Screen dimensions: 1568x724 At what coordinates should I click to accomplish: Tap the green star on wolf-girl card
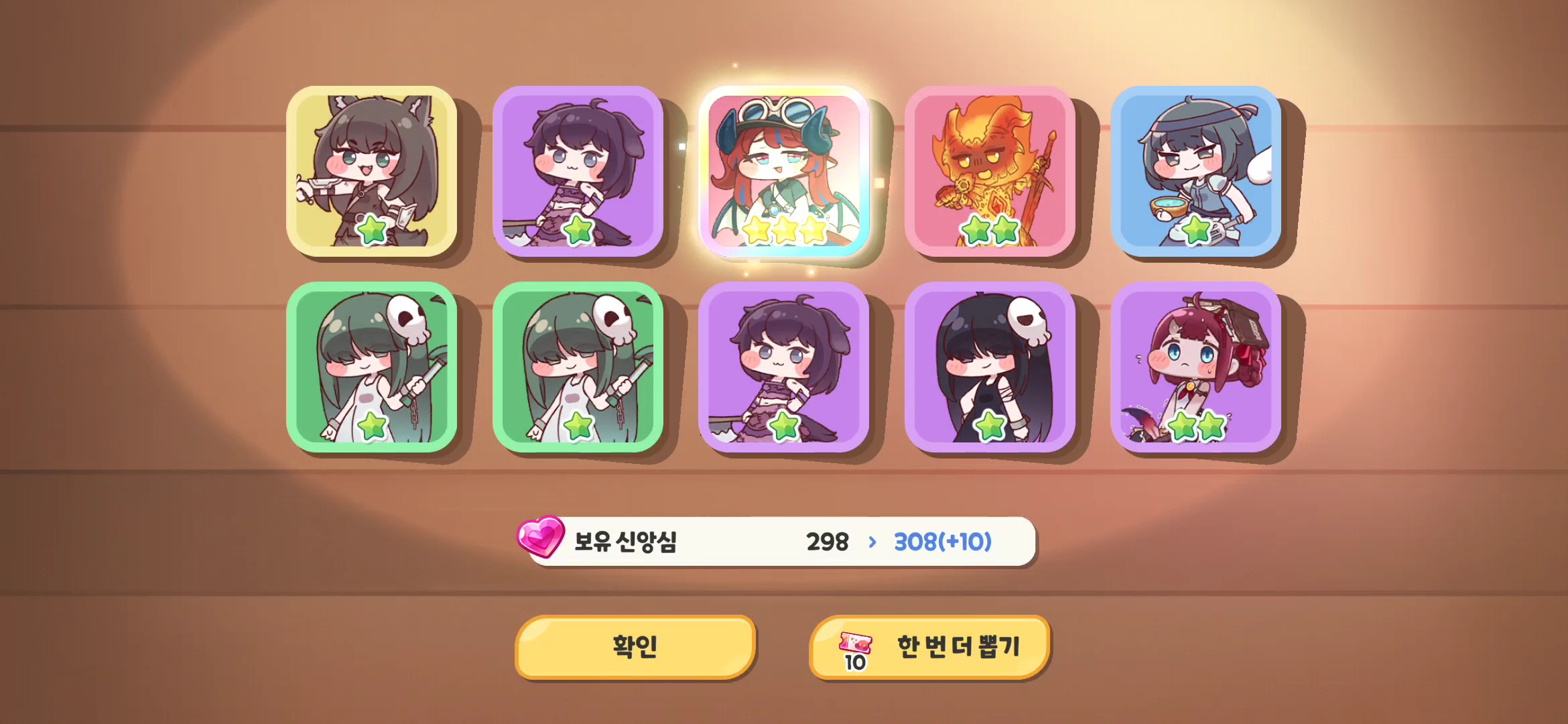(x=373, y=231)
